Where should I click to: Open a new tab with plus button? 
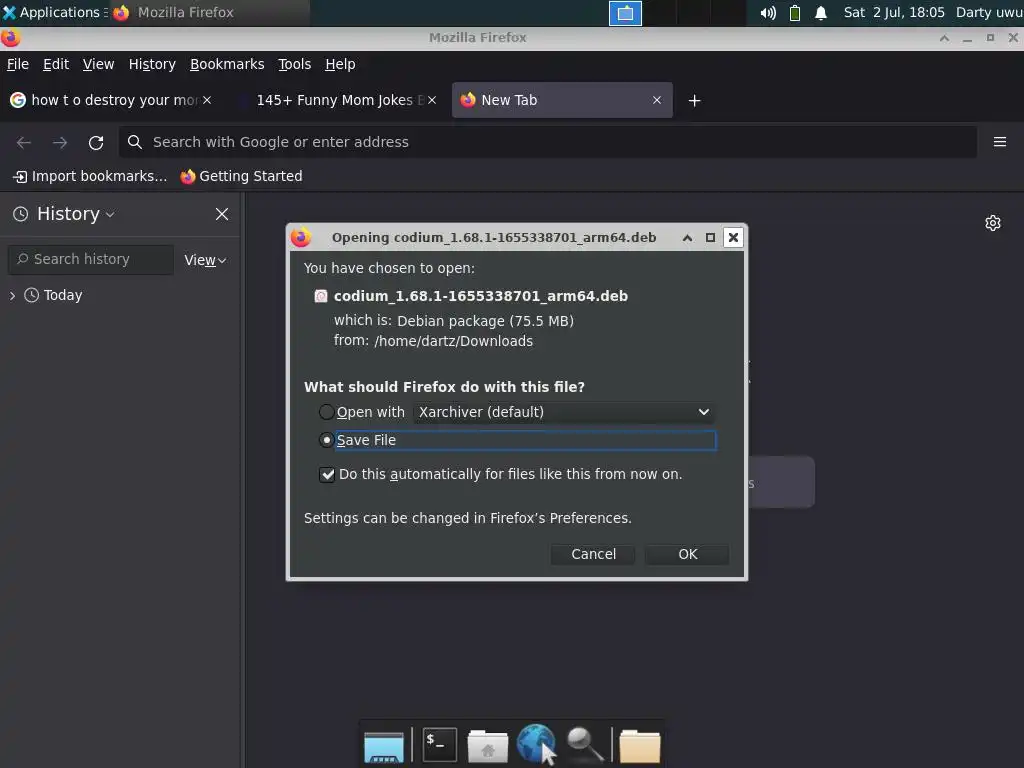(694, 101)
